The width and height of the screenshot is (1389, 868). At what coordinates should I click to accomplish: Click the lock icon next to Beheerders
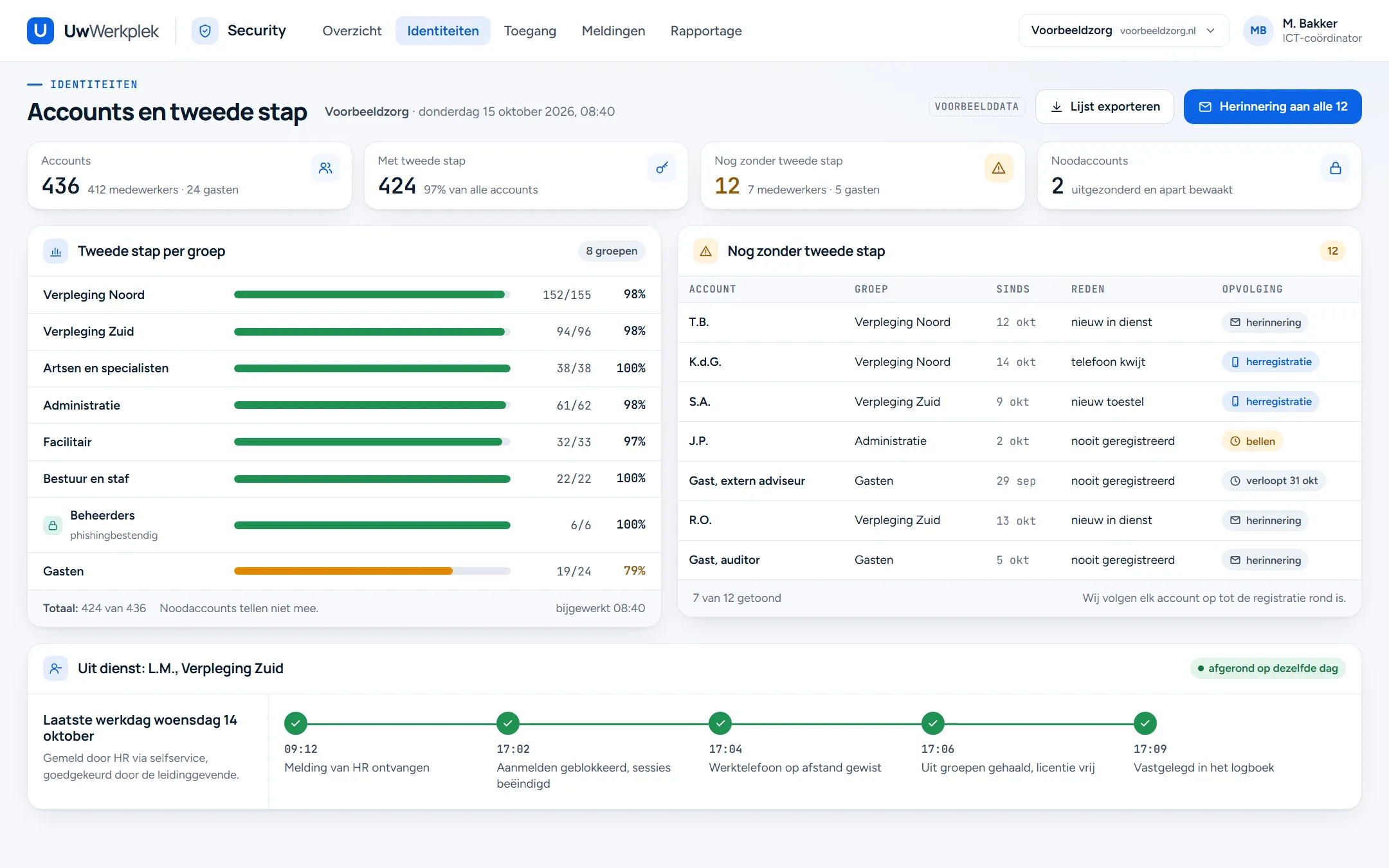coord(53,525)
